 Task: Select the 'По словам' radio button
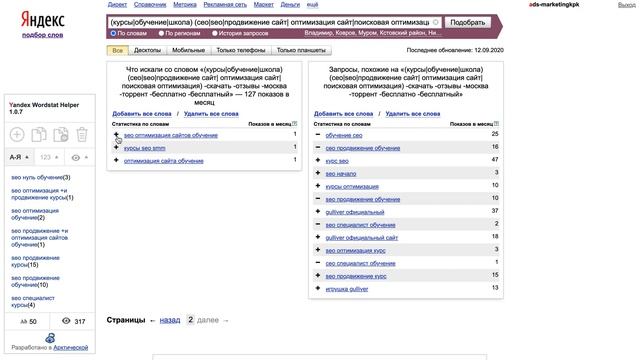113,33
